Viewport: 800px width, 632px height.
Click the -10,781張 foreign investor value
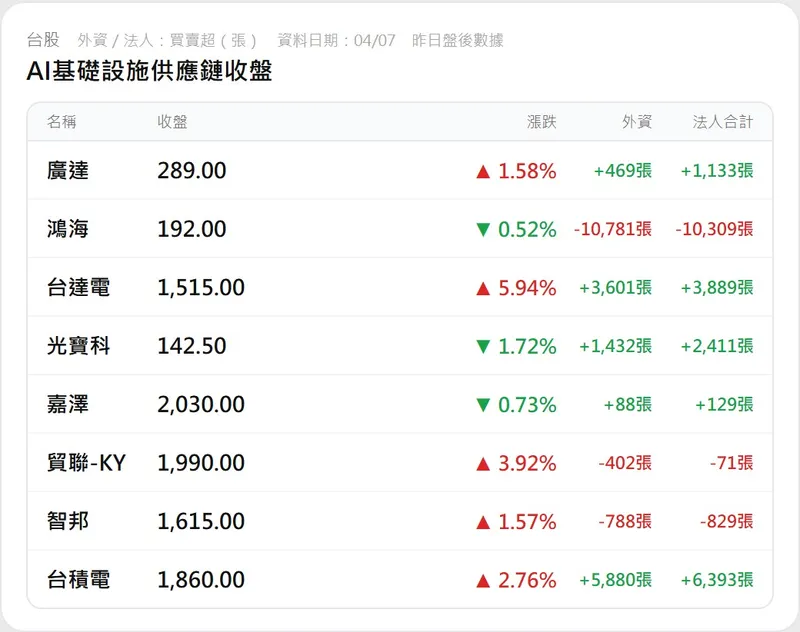[x=613, y=230]
